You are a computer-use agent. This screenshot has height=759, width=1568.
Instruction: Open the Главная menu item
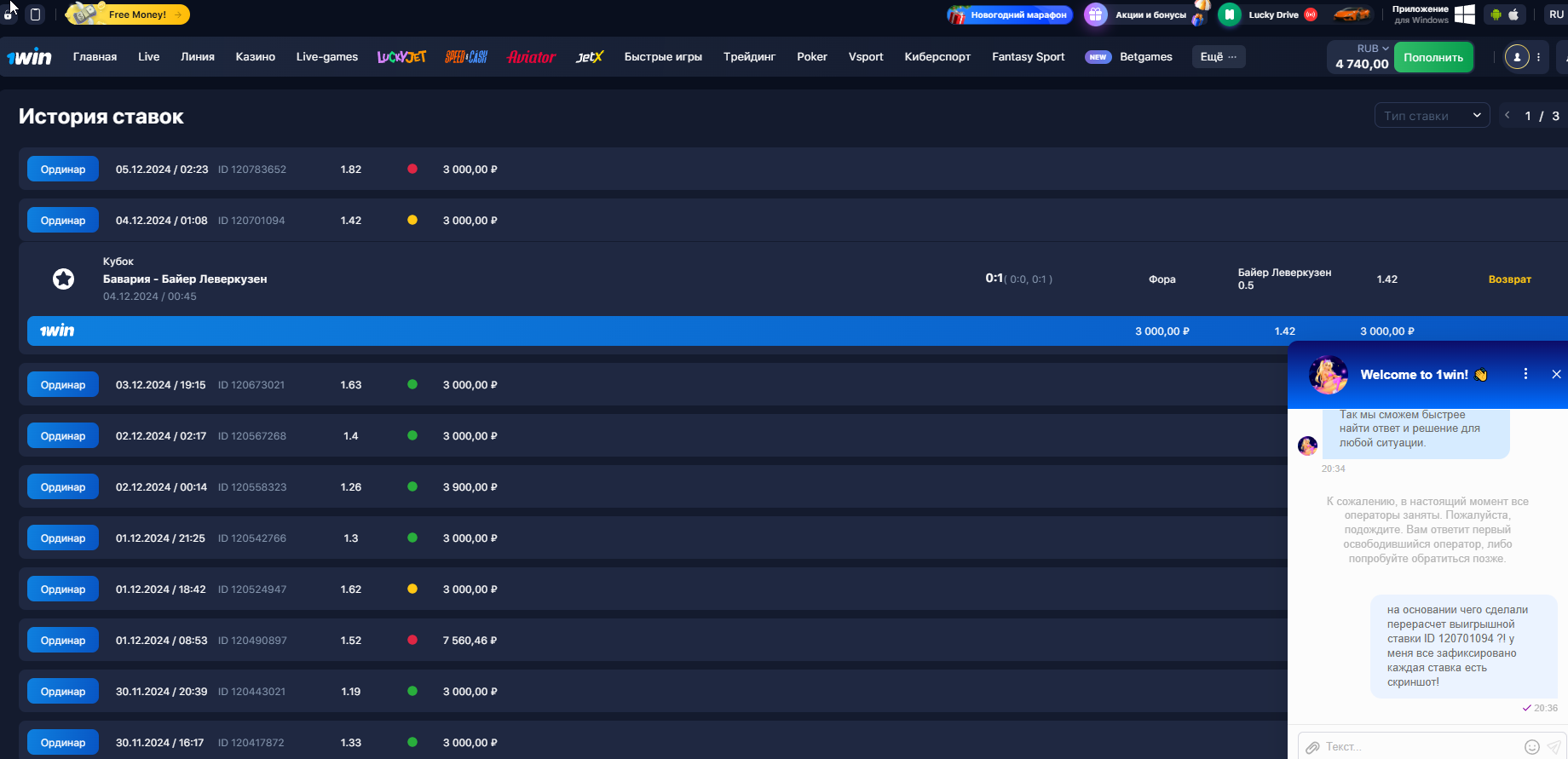[95, 57]
